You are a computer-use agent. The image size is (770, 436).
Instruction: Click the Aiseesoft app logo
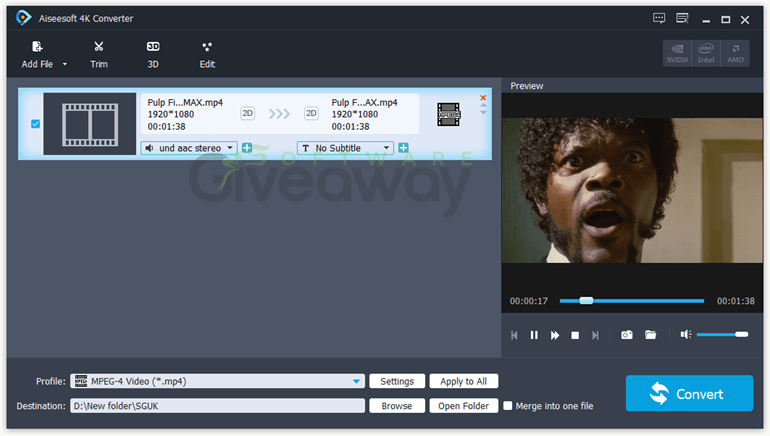(23, 18)
